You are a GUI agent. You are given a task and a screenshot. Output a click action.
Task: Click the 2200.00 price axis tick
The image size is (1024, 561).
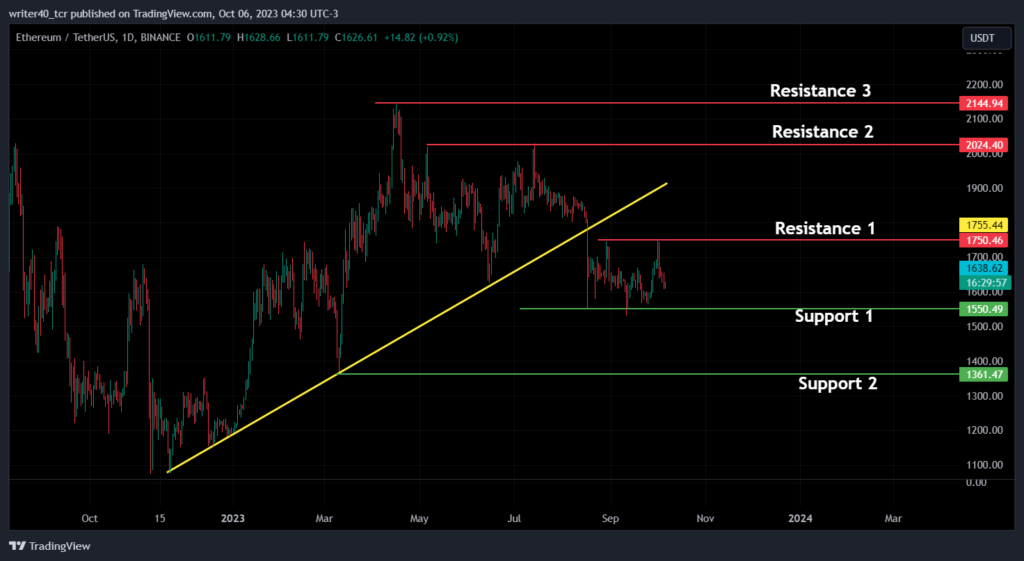click(984, 84)
